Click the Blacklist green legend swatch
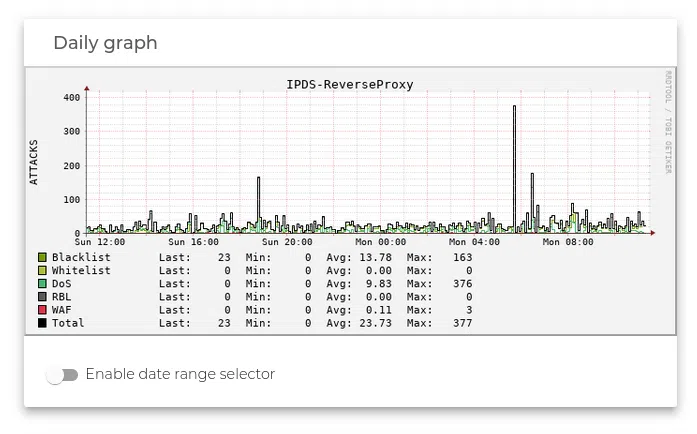697x434 pixels. coord(42,257)
